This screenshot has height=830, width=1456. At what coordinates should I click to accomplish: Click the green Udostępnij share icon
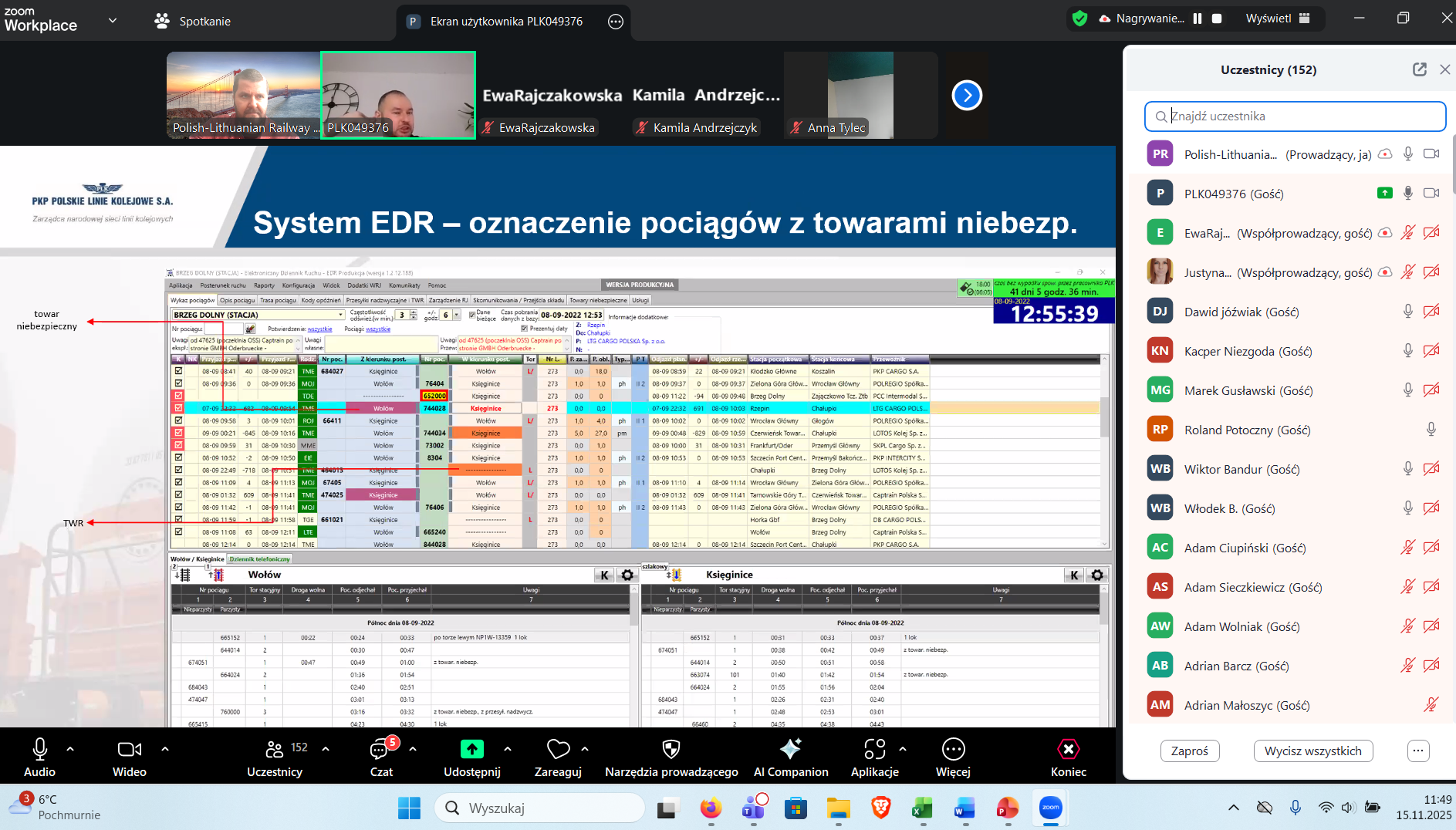tap(471, 749)
